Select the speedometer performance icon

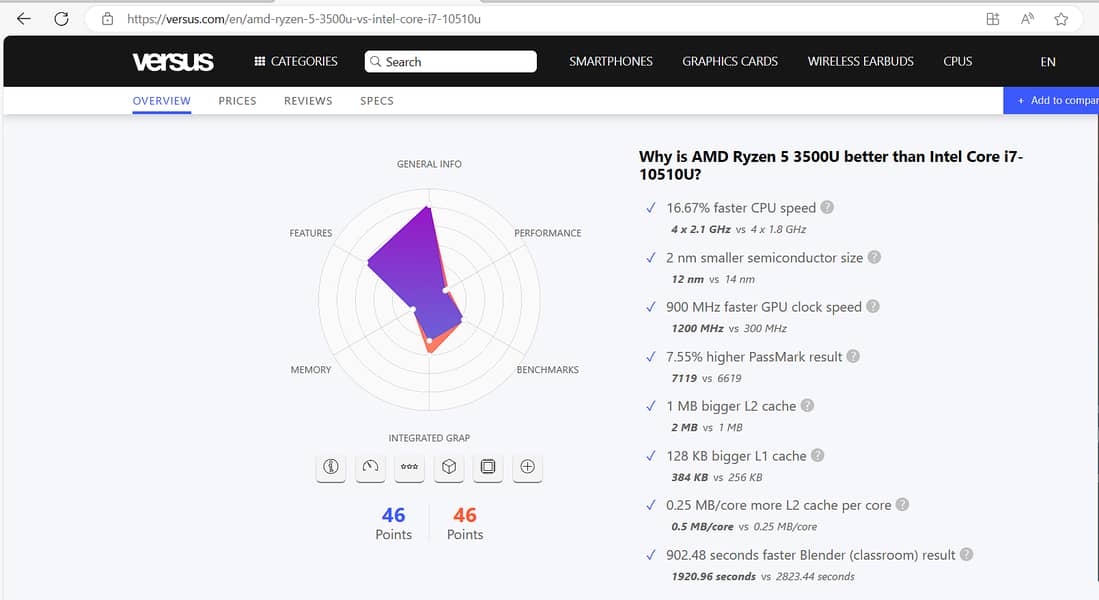(x=370, y=467)
